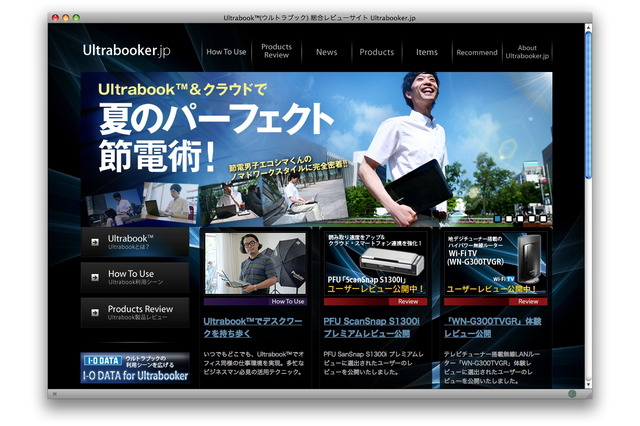Open the sidebar Ultrabook™ button
Viewport: 640px width, 426px height.
135,242
